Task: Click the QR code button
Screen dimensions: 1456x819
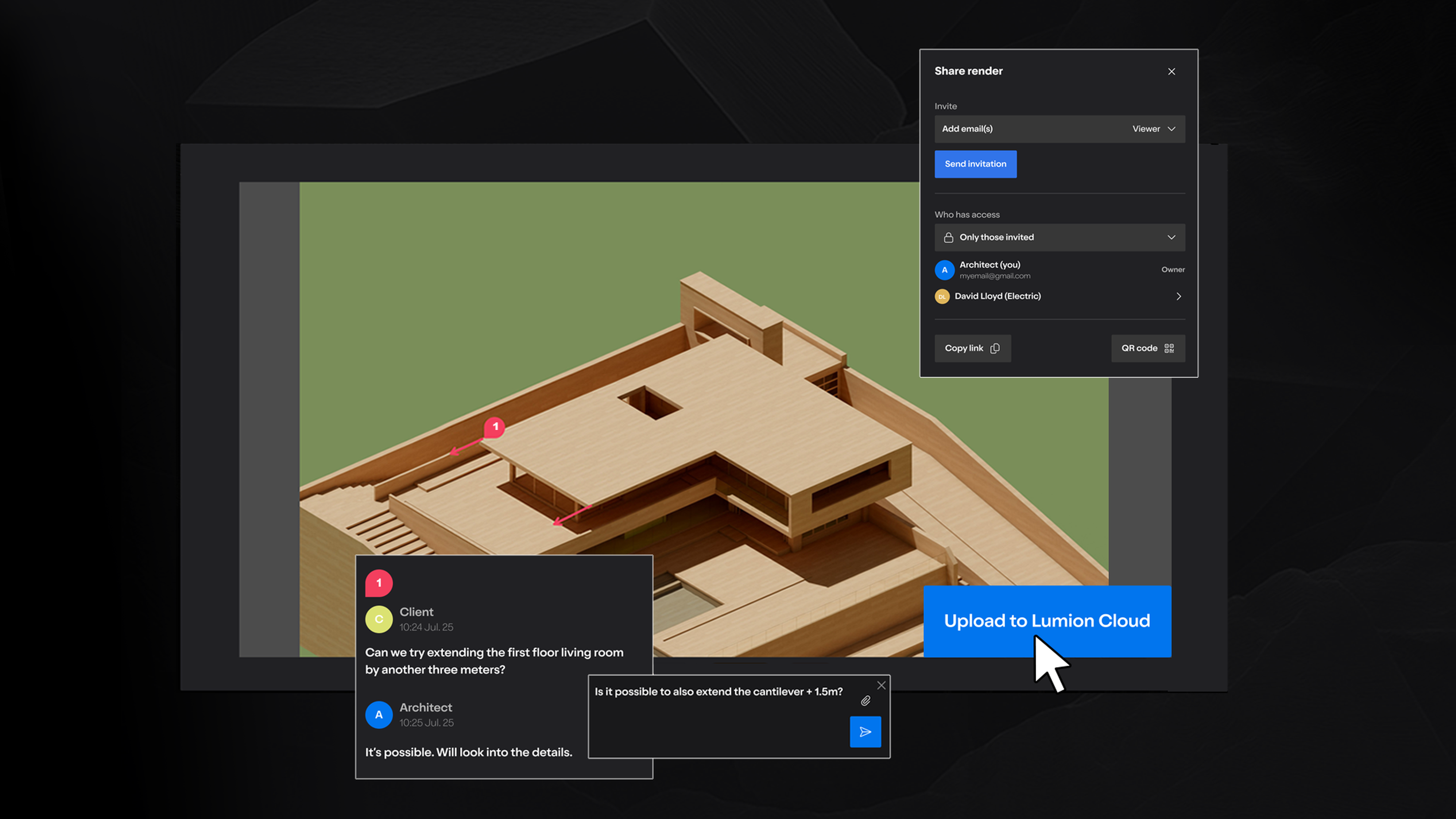Action: coord(1148,348)
